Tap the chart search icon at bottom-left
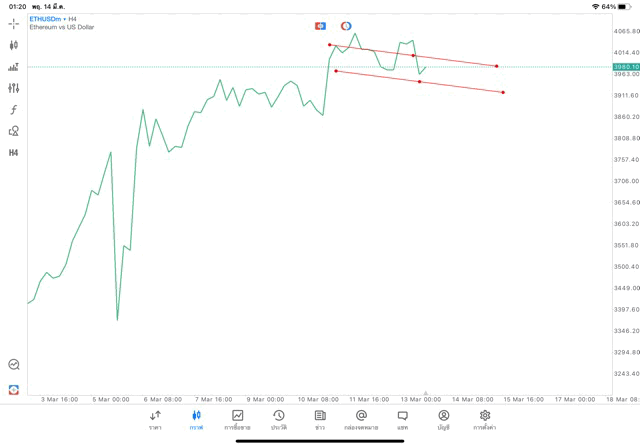 point(13,365)
